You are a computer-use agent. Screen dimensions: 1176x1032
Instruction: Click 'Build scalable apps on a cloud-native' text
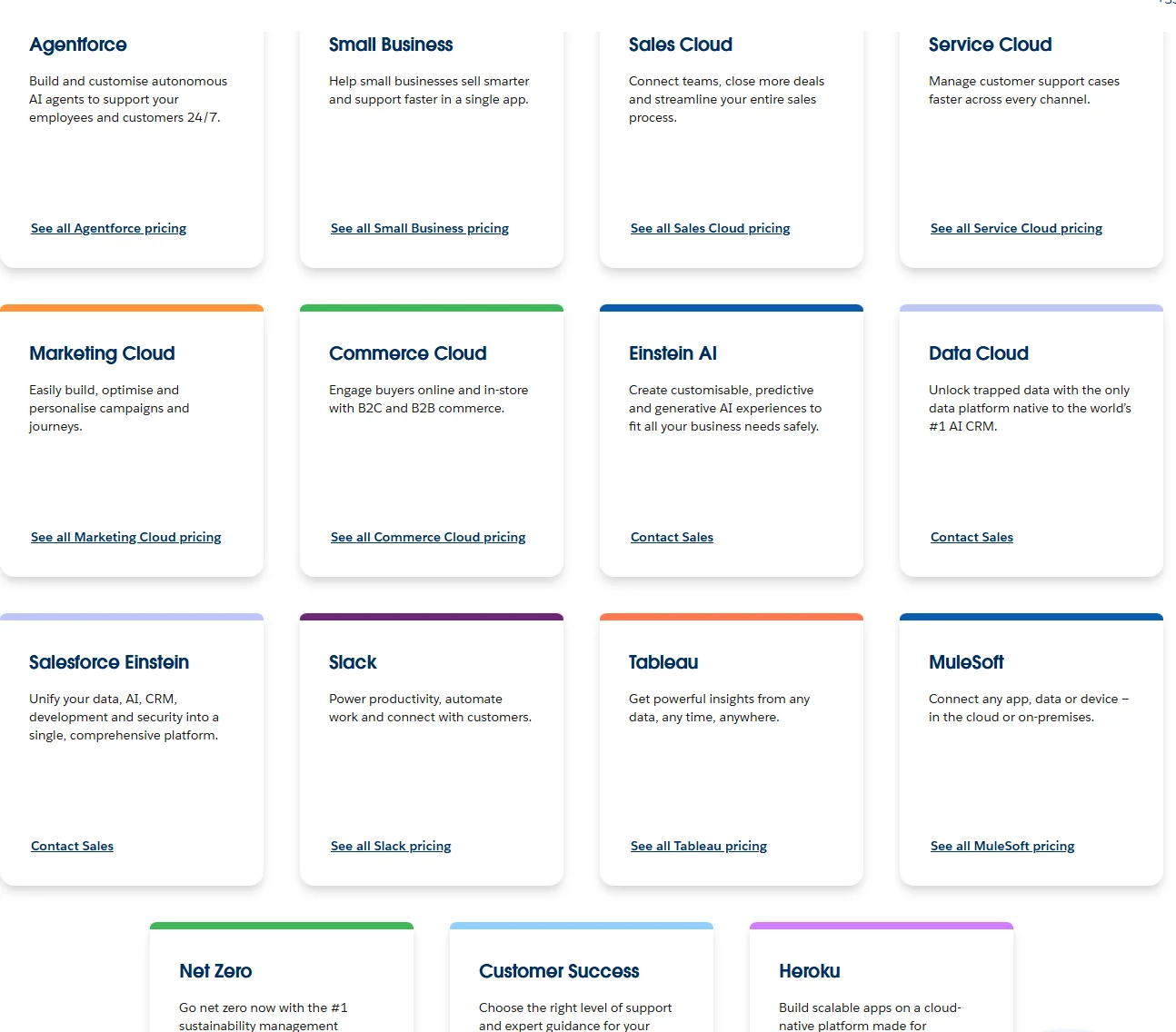(x=870, y=1016)
